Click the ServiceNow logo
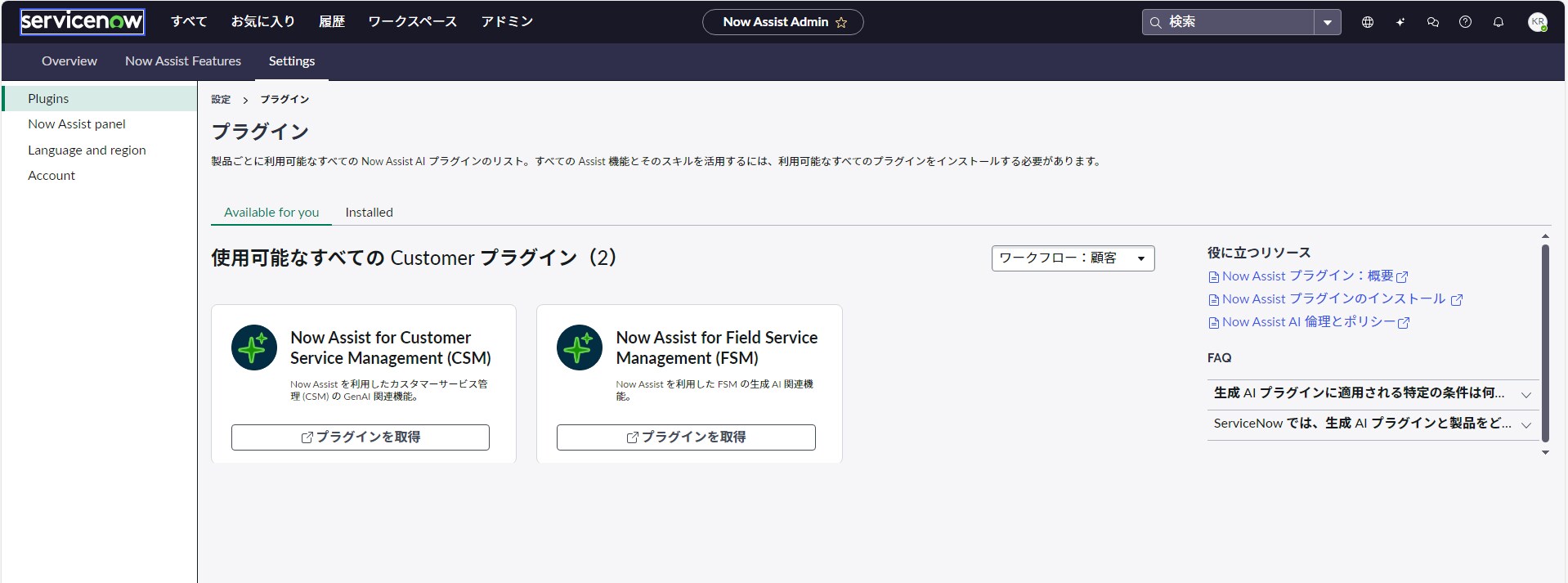This screenshot has width=1568, height=583. click(82, 22)
